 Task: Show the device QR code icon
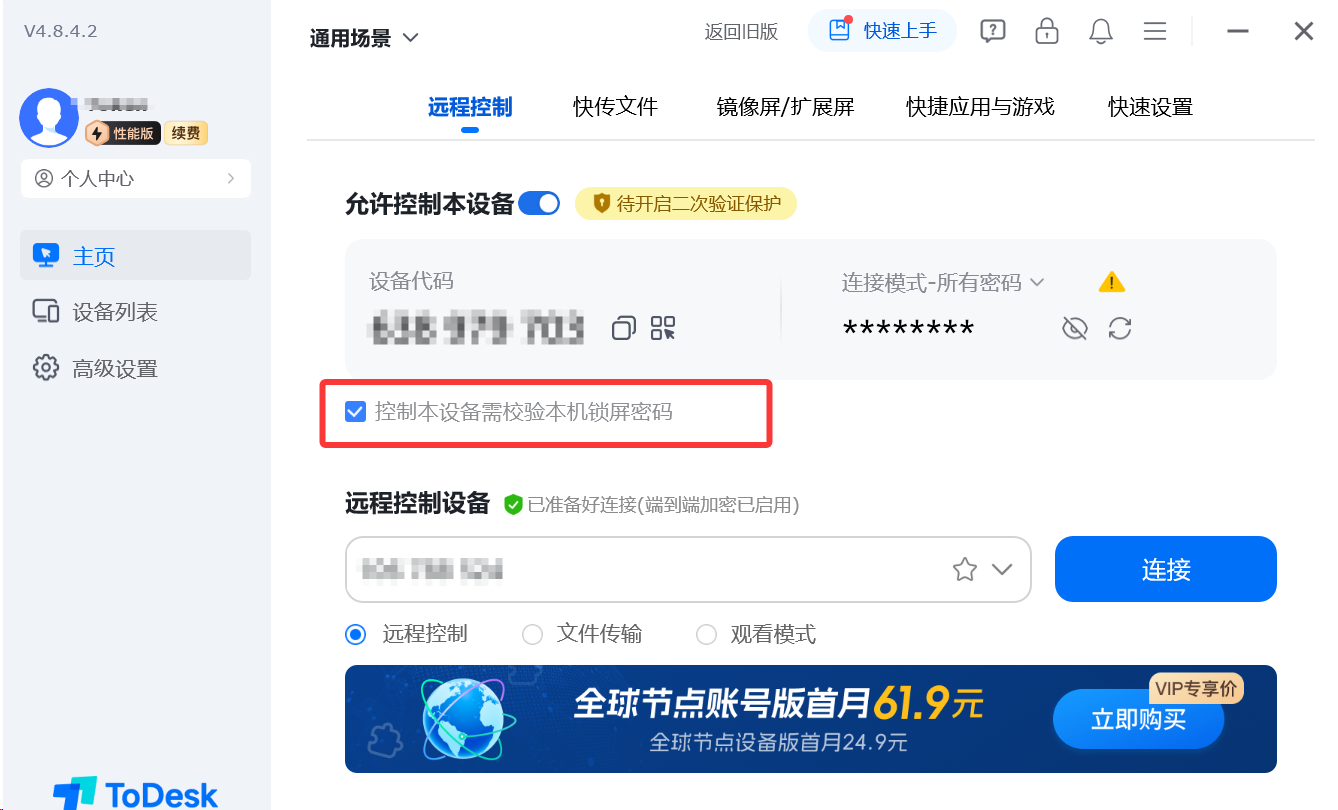pos(663,328)
